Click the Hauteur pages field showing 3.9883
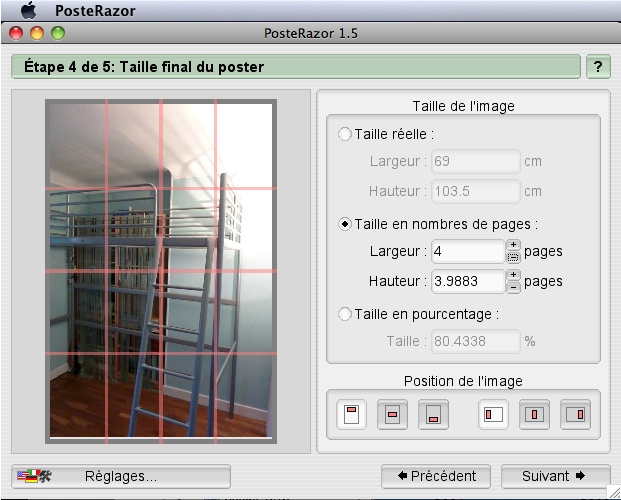The height and width of the screenshot is (500, 621). (x=468, y=281)
